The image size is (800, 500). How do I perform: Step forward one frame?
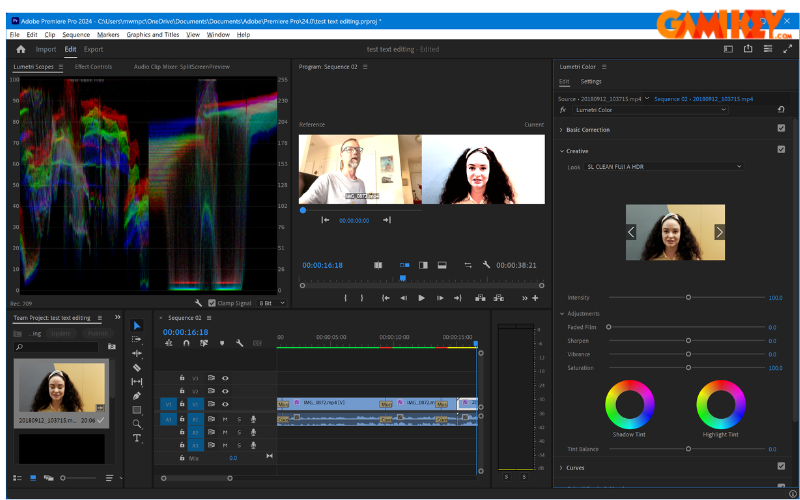tap(440, 298)
